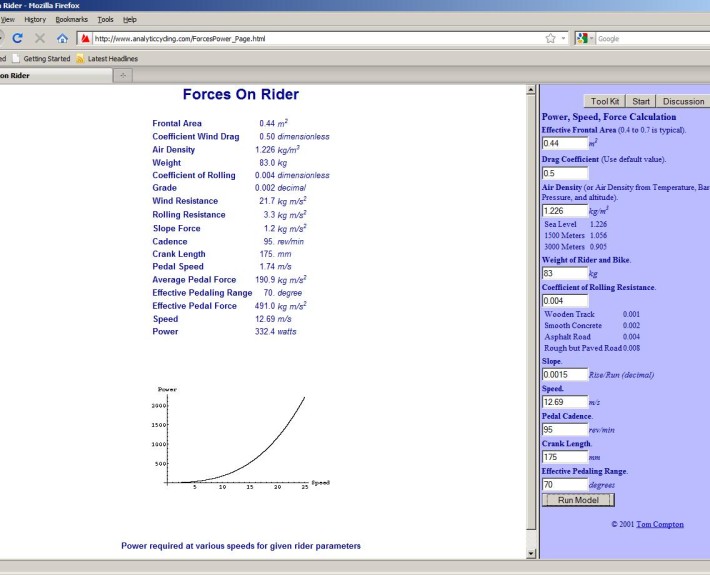Click the Asphalt Road 0.004 reference line
The width and height of the screenshot is (710, 575).
(592, 337)
